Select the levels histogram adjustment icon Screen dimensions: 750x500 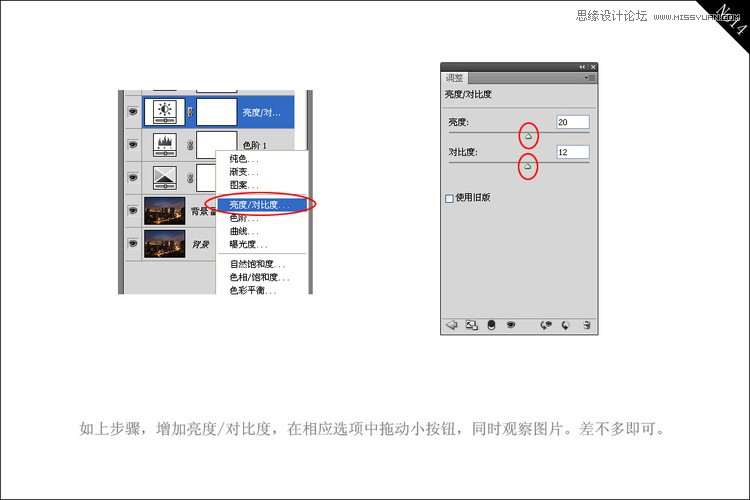(165, 144)
